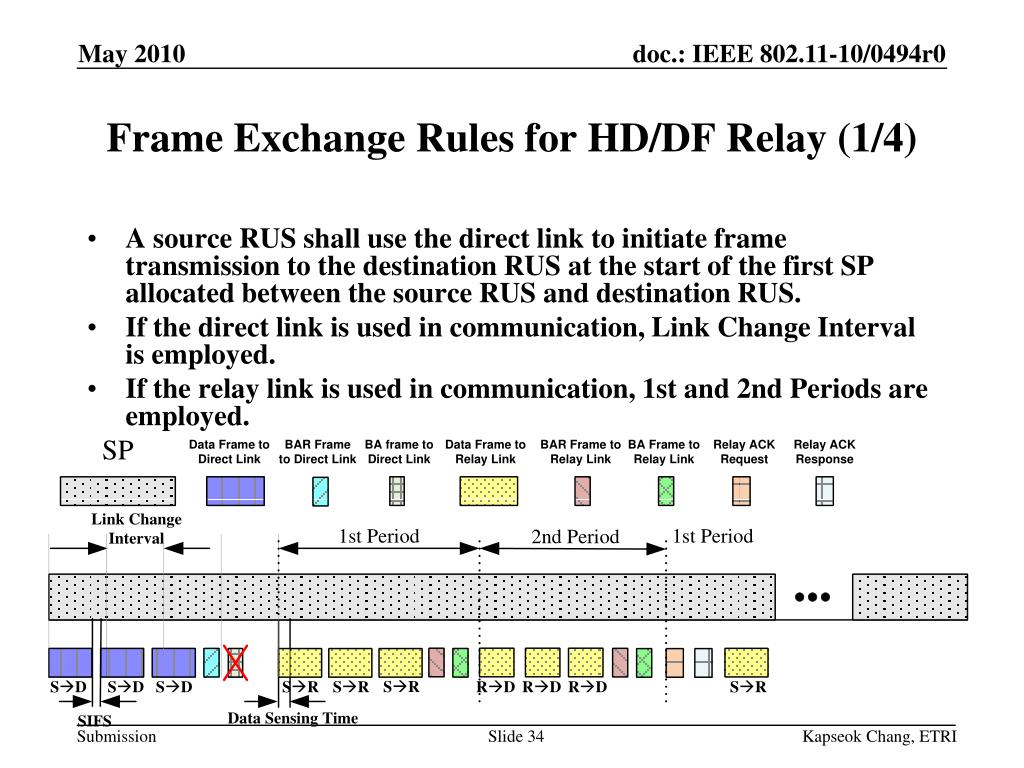Click the cyan BAR Frame to Direct Link legend icon
Screen dimensions: 1024x768
pos(320,491)
